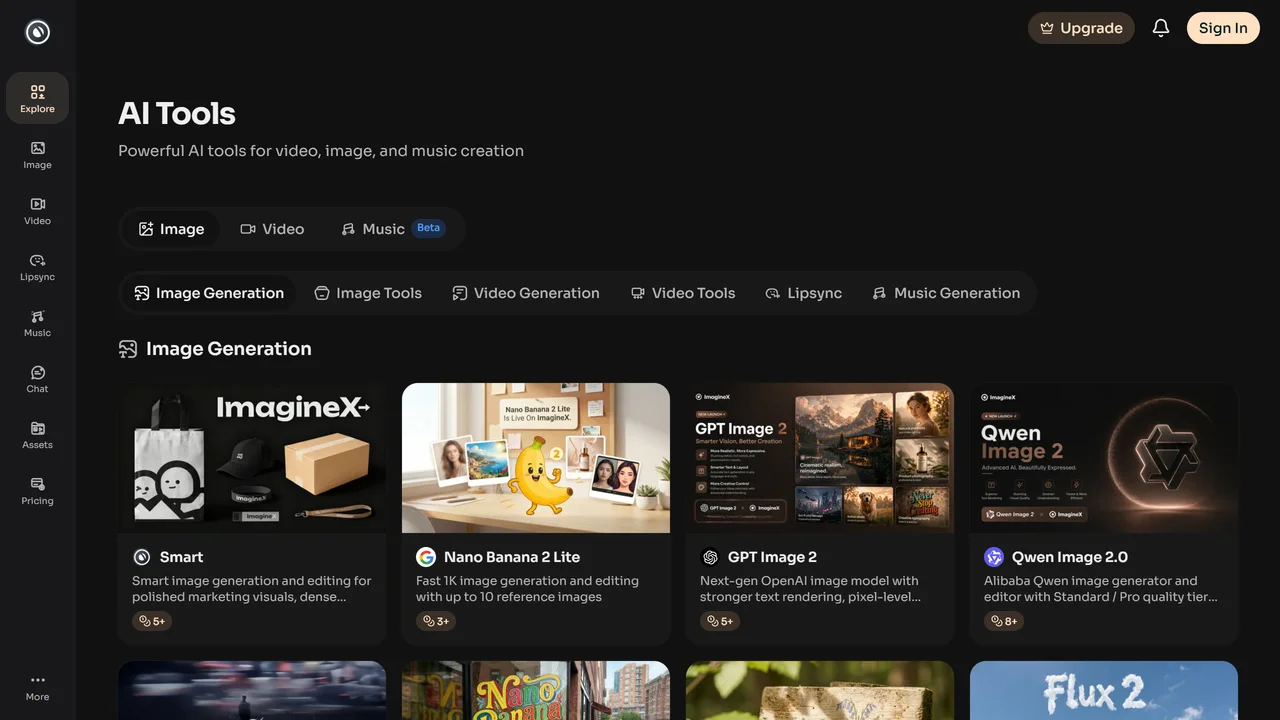
Task: Select the Lipsync filter
Action: tap(803, 293)
